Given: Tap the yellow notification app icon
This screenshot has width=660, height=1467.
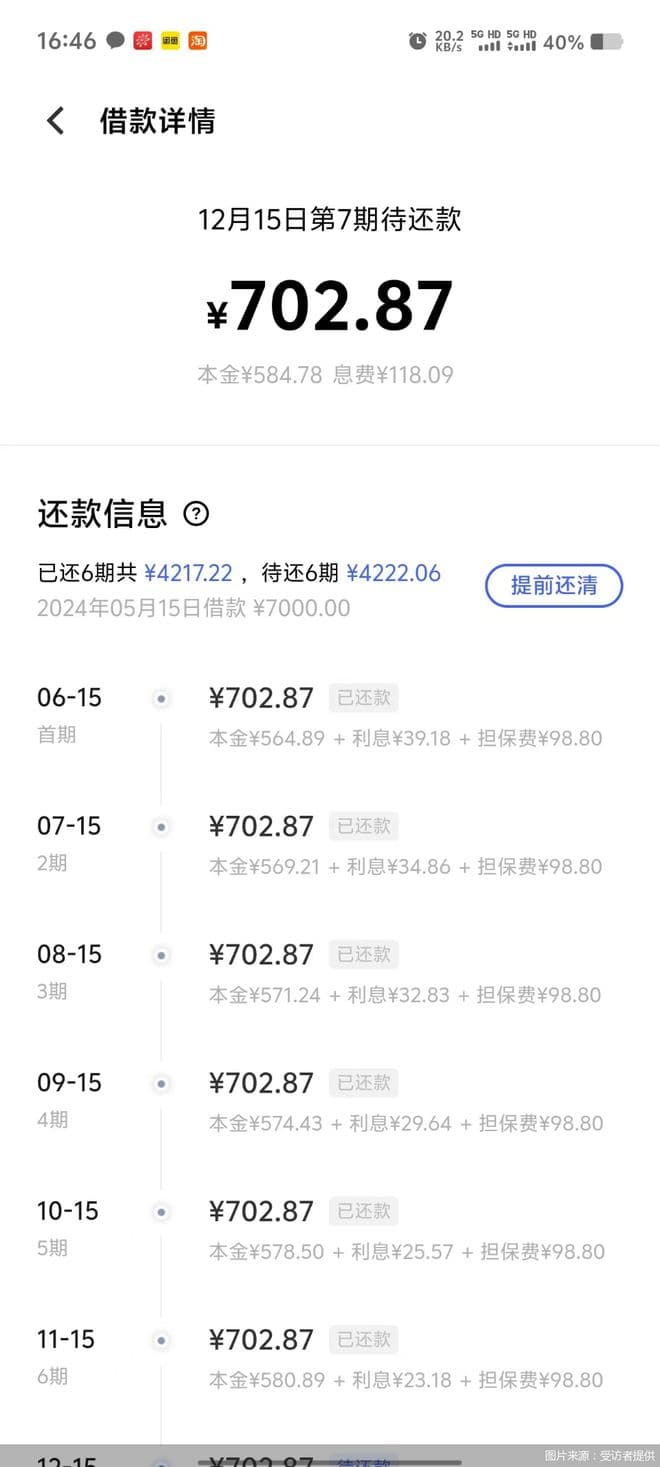Looking at the screenshot, I should [x=170, y=41].
